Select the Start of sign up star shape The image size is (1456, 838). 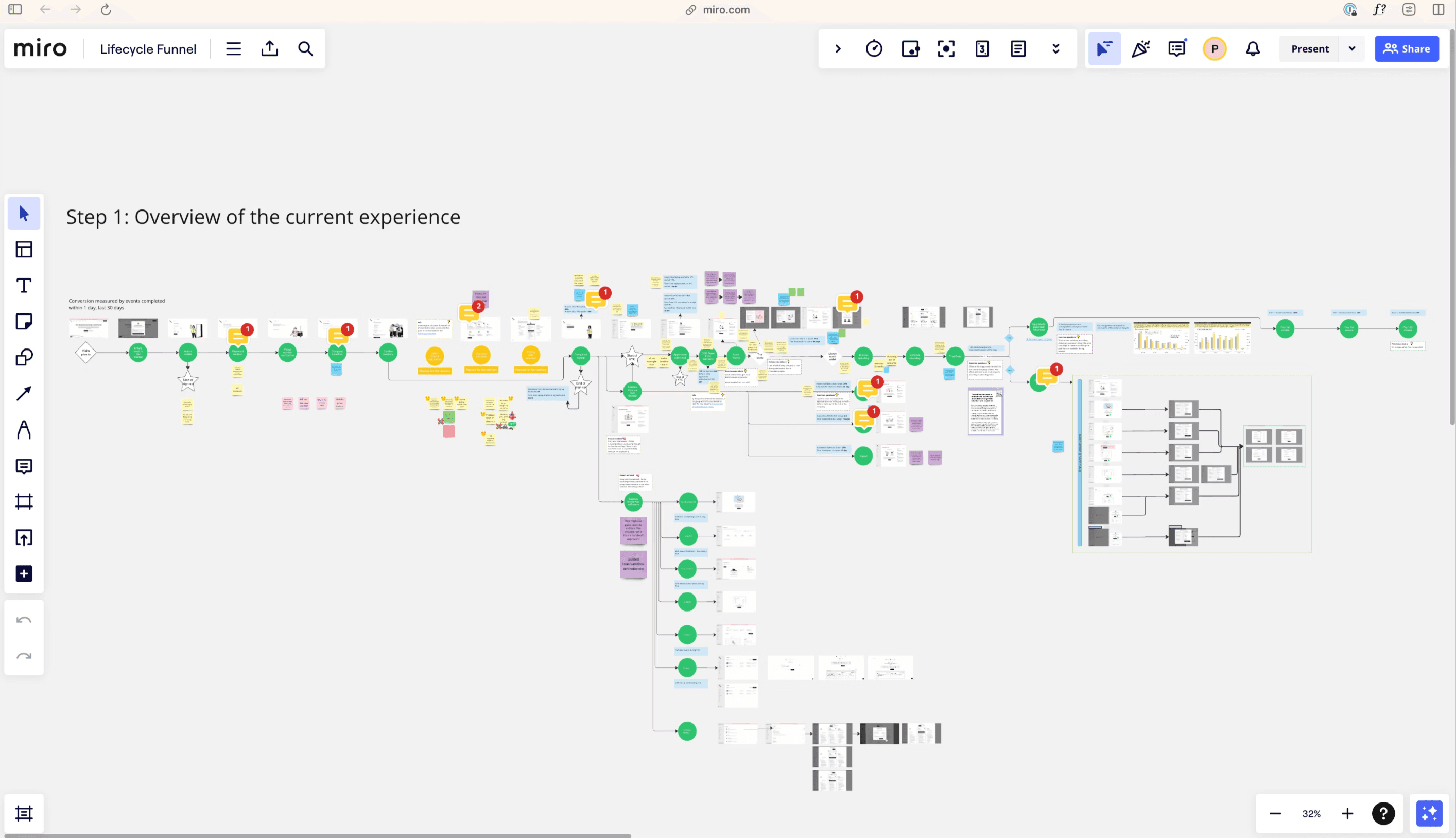click(x=187, y=380)
